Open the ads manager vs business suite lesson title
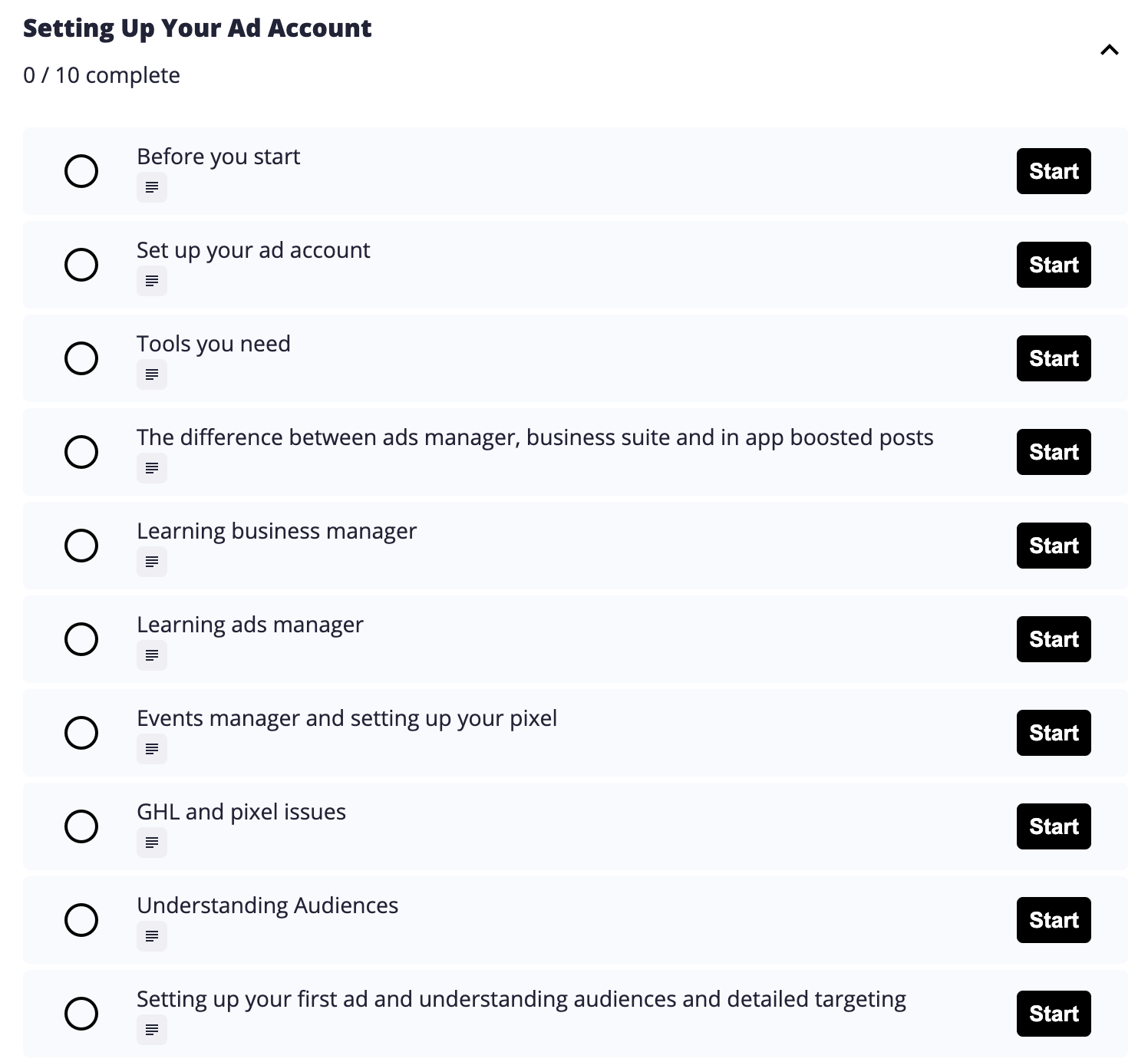 point(535,438)
